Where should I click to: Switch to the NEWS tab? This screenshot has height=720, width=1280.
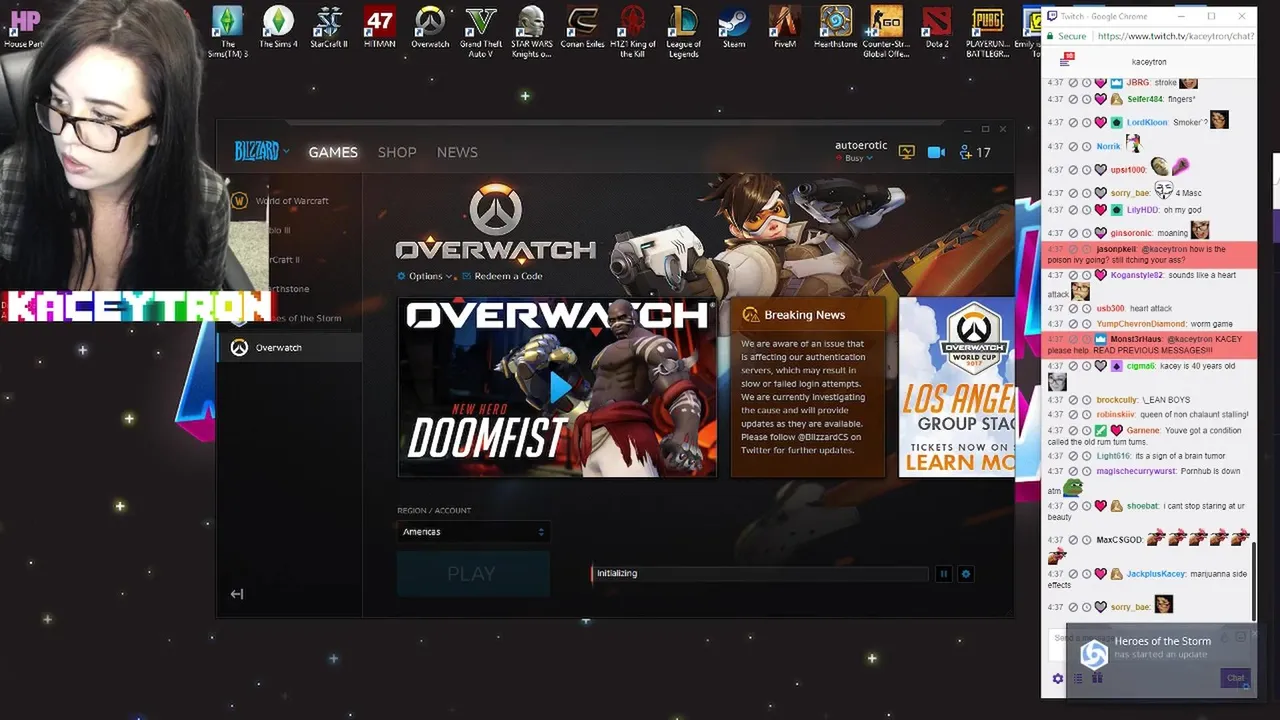457,152
